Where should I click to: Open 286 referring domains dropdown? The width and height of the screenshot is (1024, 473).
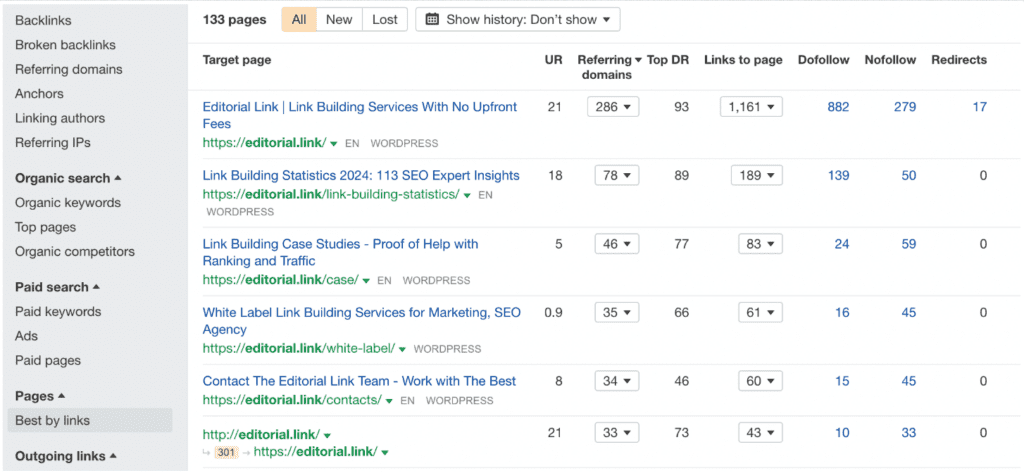pos(613,106)
